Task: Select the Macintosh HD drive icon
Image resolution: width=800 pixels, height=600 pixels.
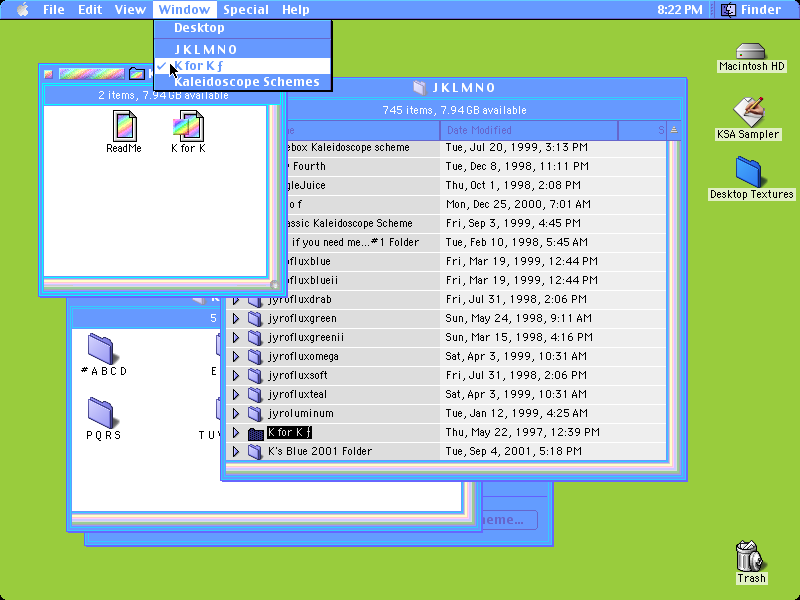Action: [x=751, y=51]
